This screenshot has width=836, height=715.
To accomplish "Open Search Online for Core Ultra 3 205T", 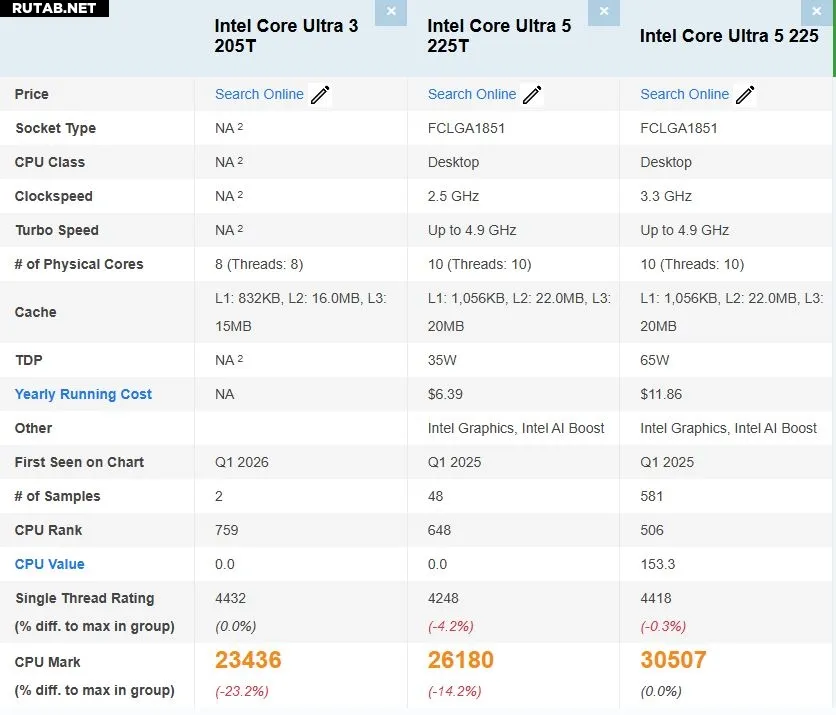I will pos(259,94).
